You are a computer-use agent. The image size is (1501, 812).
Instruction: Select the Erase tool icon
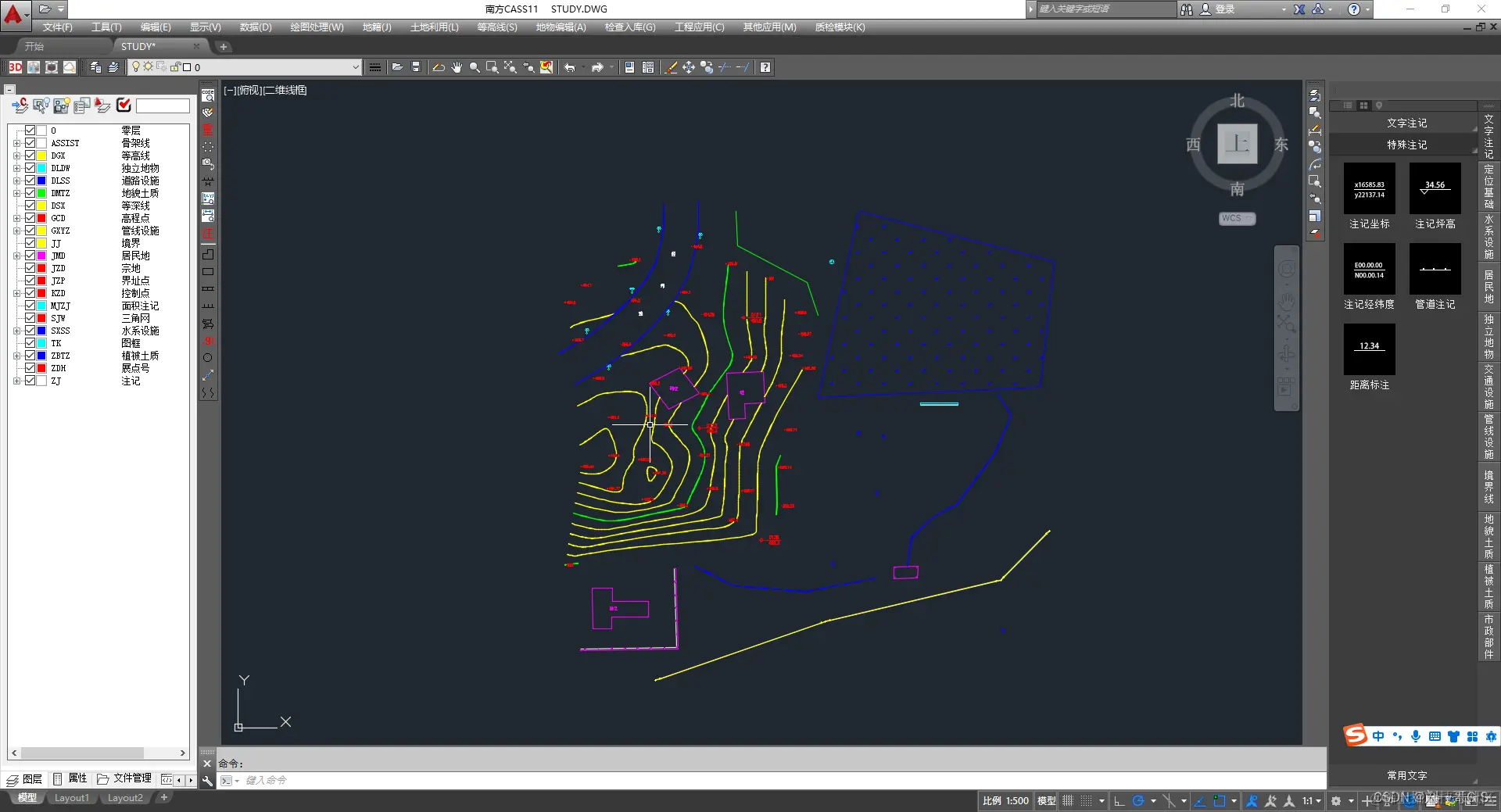point(671,67)
